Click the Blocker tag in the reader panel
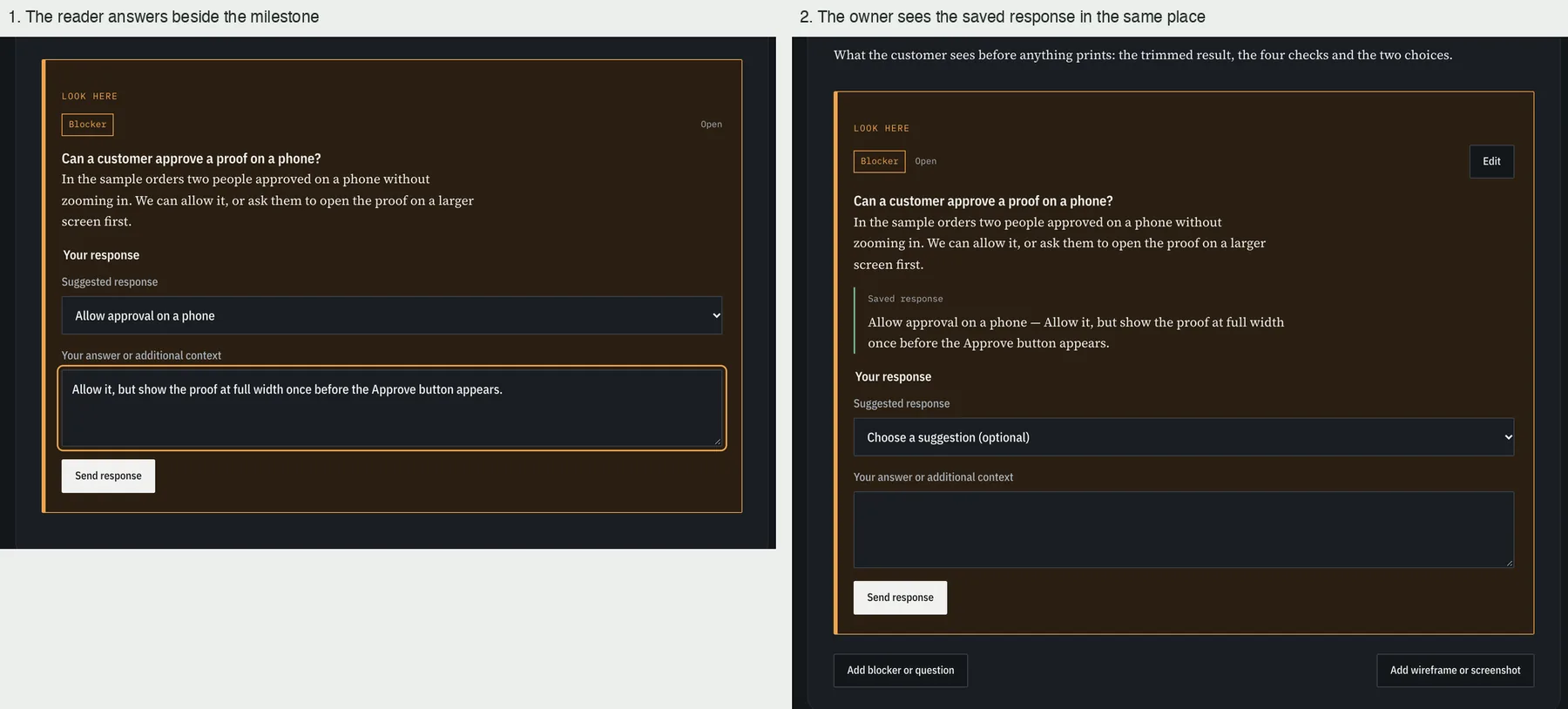 (x=87, y=125)
